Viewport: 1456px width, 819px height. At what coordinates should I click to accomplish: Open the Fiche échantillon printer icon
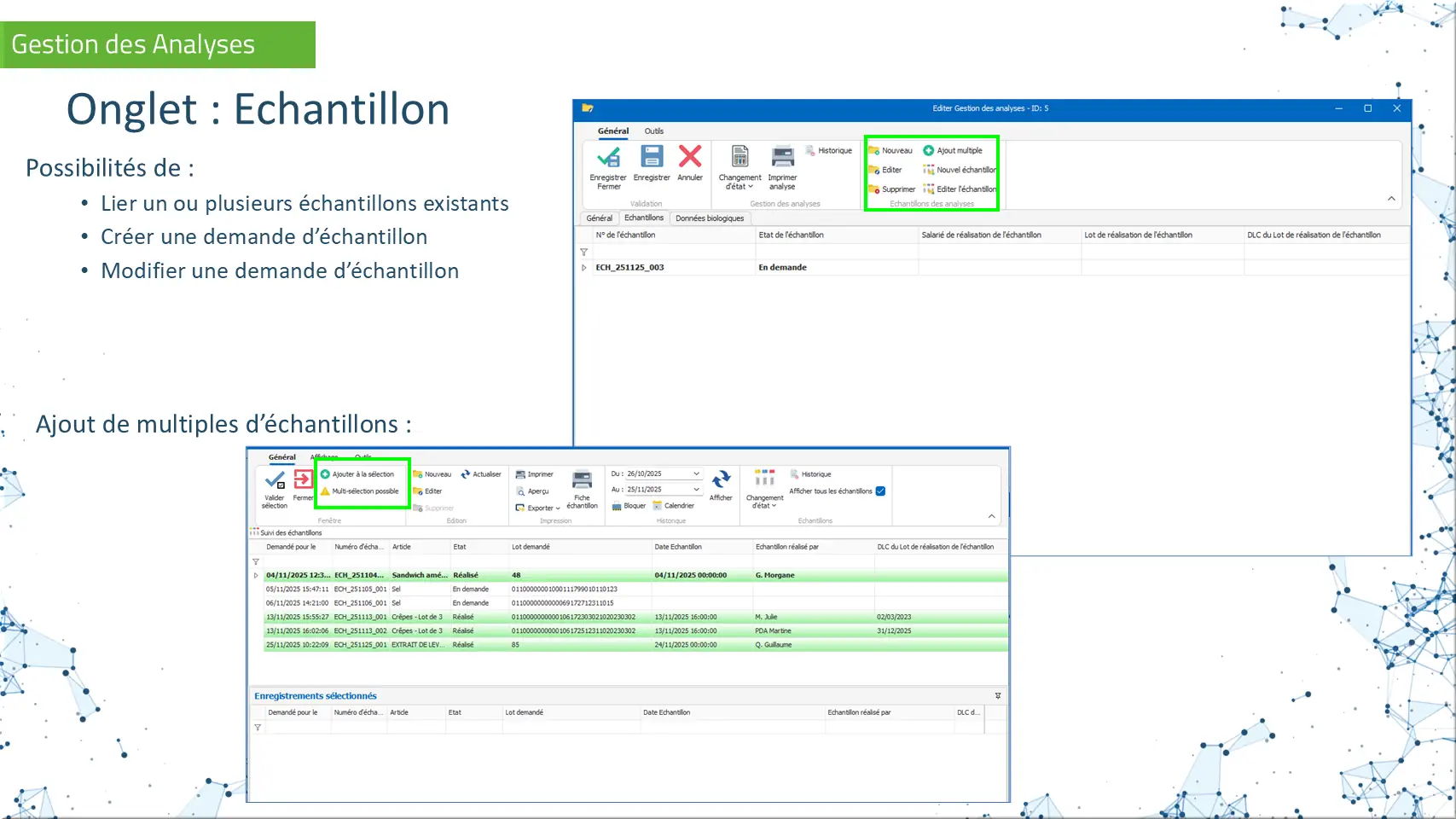point(582,479)
